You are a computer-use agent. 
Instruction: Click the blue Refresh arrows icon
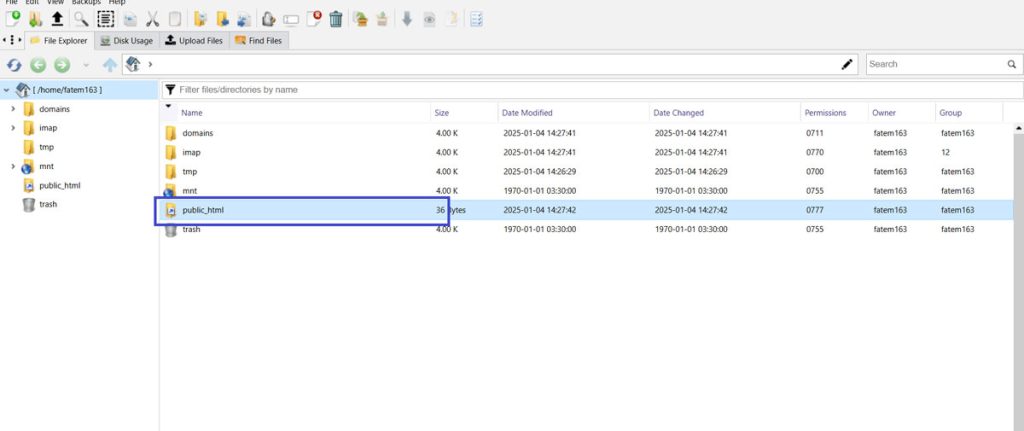click(14, 65)
